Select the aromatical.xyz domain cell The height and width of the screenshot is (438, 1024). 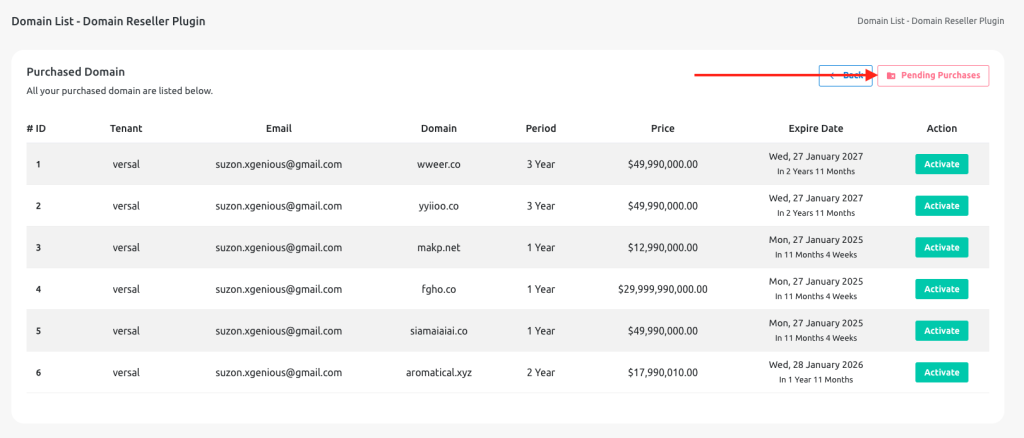pos(439,373)
